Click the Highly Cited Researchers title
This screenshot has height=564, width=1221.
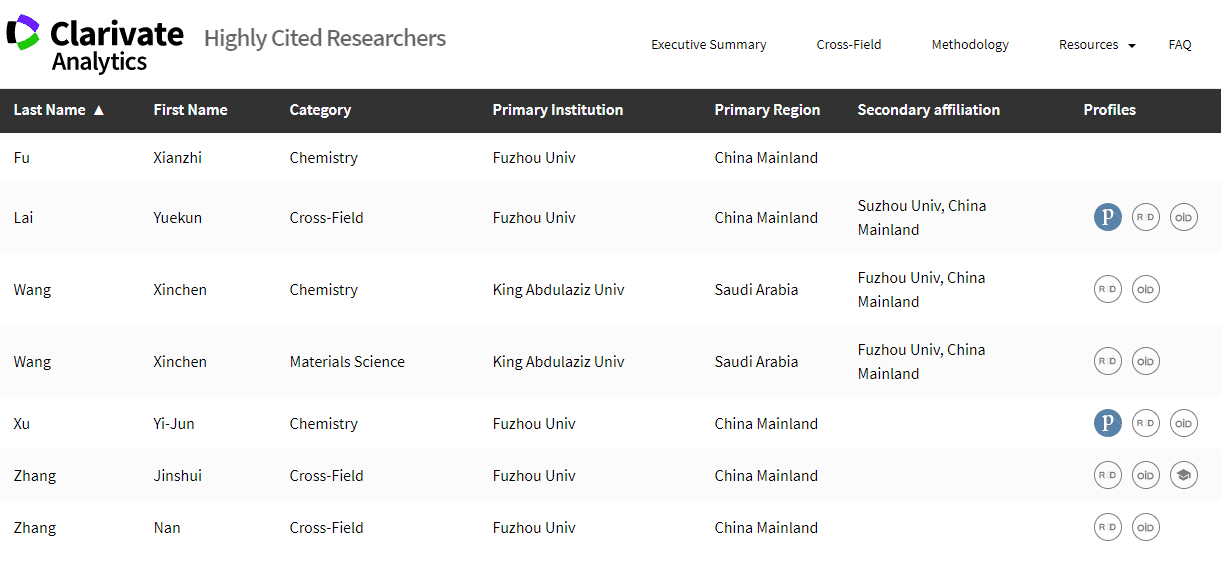coord(325,39)
